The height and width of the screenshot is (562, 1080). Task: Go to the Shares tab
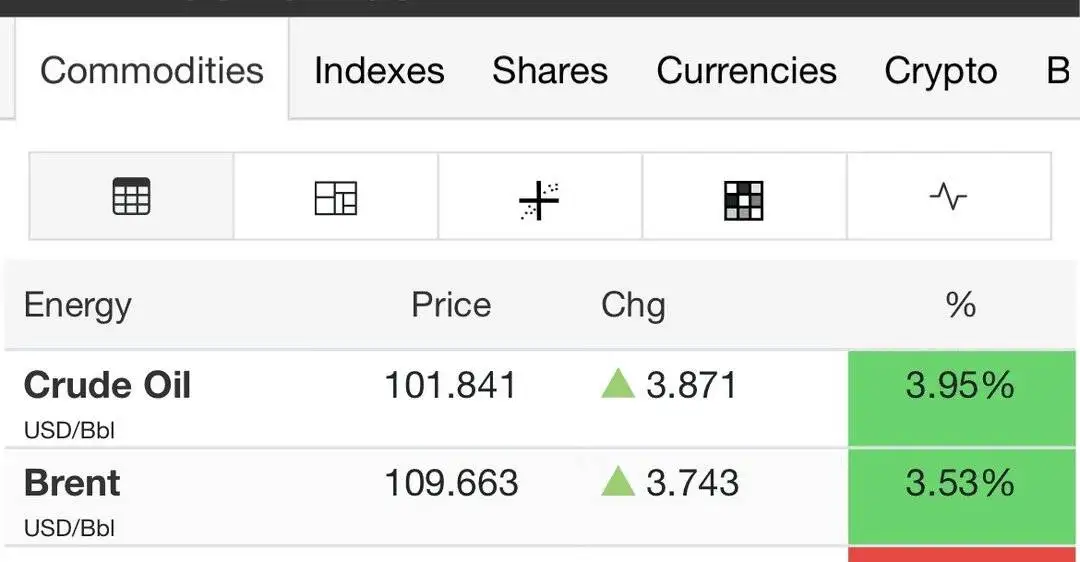pyautogui.click(x=550, y=70)
